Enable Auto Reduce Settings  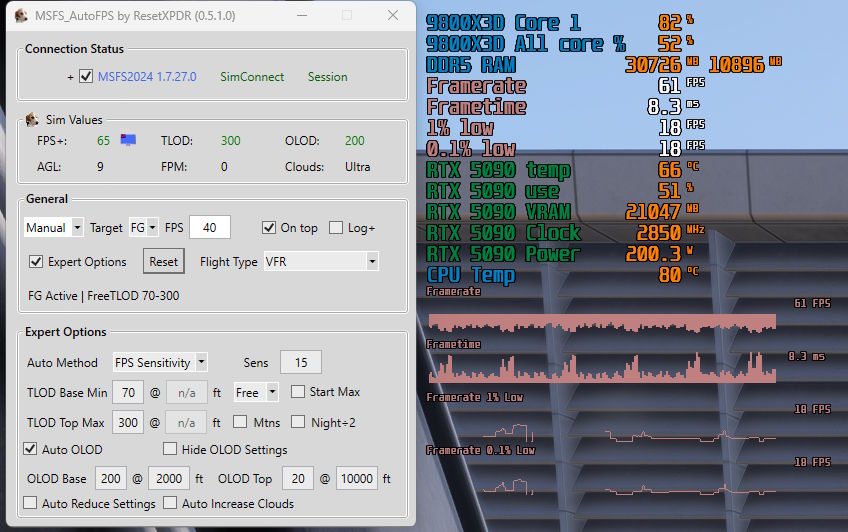(x=30, y=503)
